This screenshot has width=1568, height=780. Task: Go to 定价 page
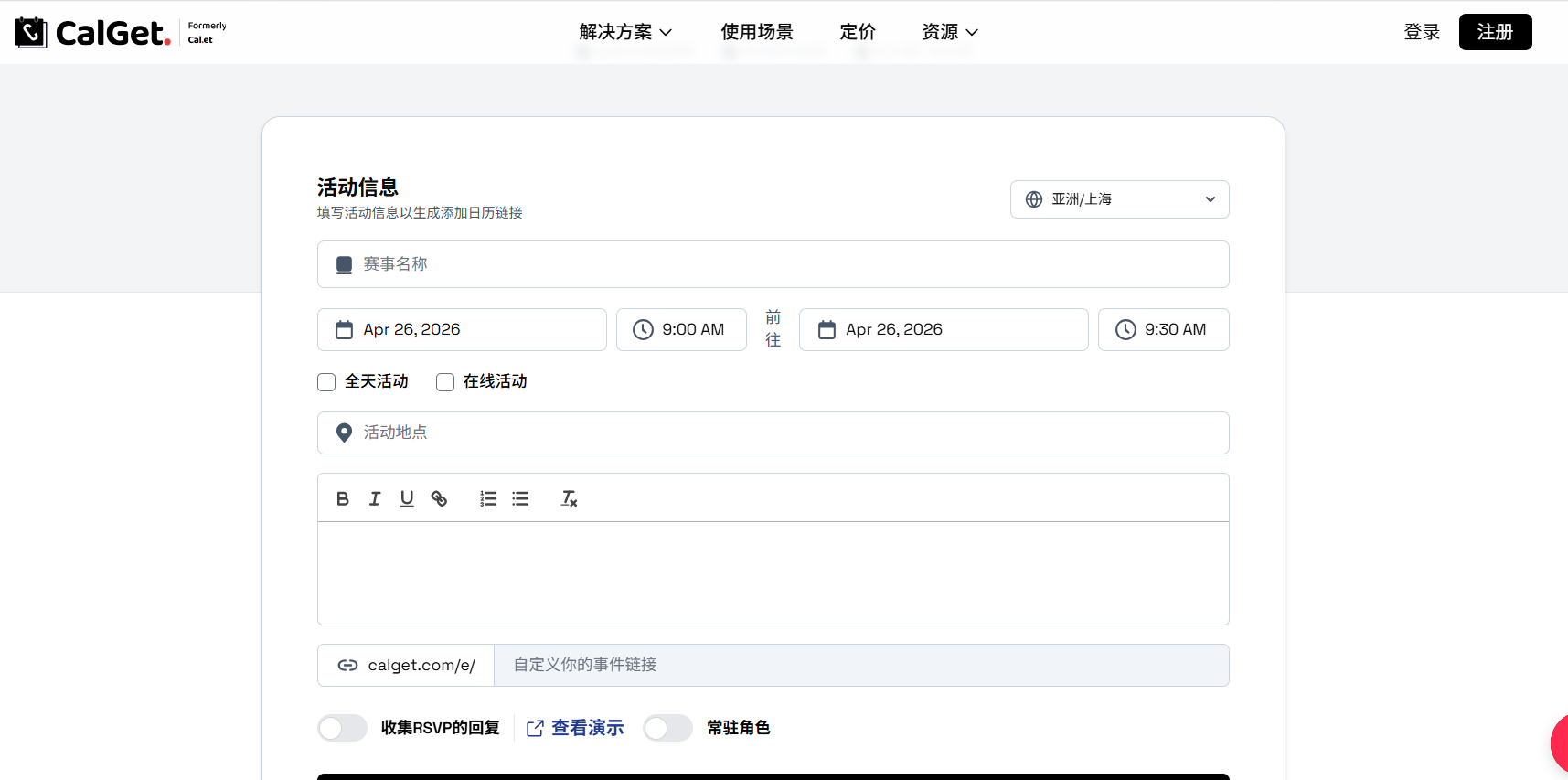tap(858, 32)
